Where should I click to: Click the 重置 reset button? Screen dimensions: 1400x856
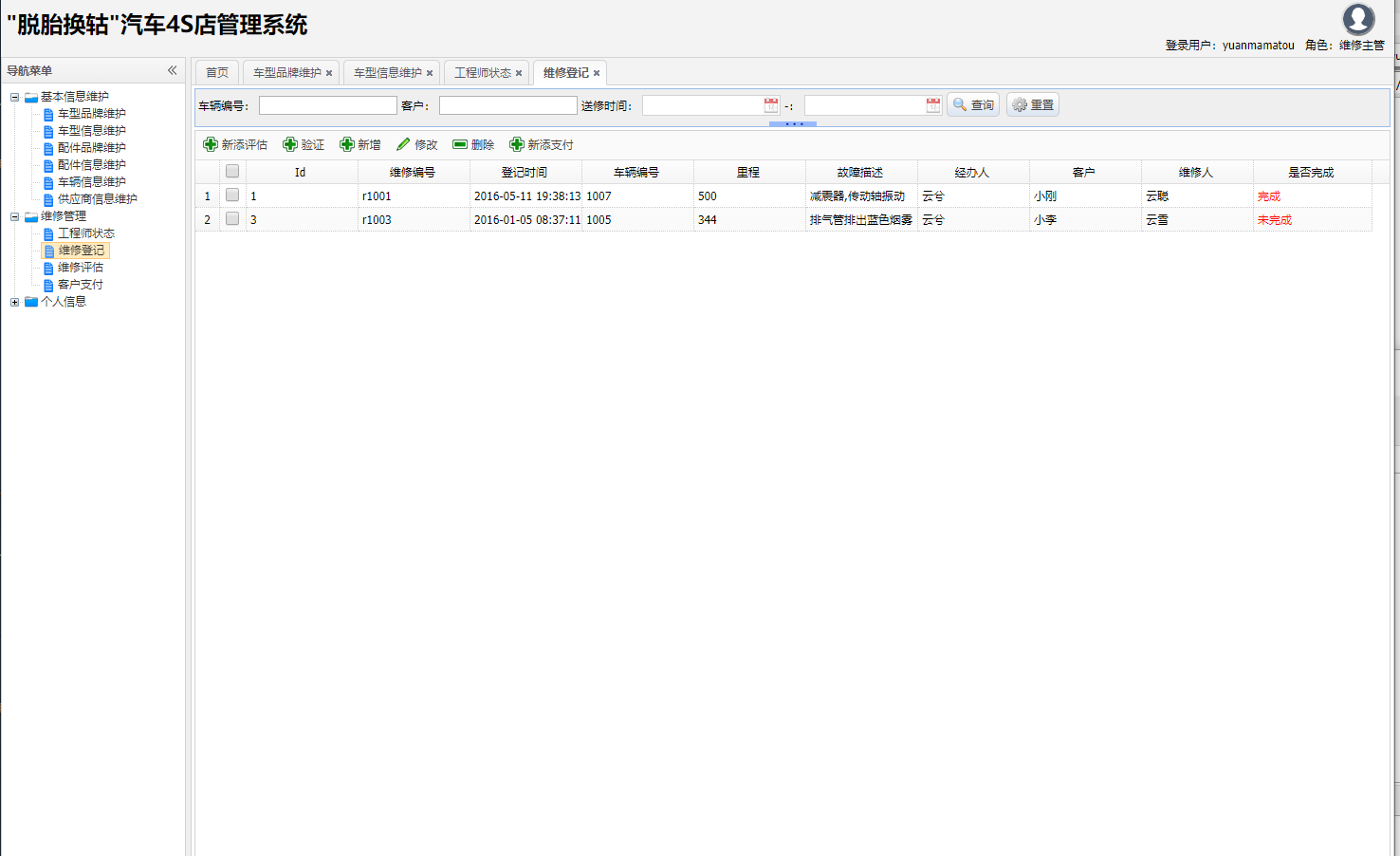pos(1033,105)
